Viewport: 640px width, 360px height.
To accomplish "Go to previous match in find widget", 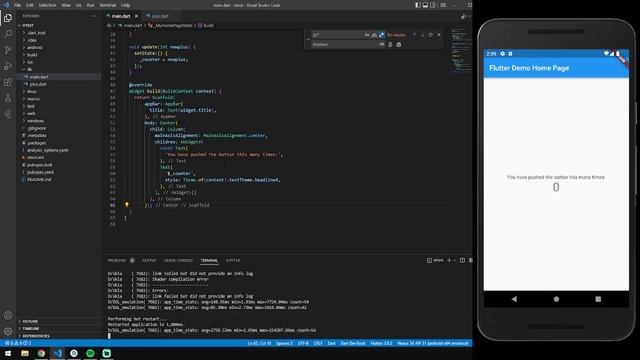I will coord(414,35).
